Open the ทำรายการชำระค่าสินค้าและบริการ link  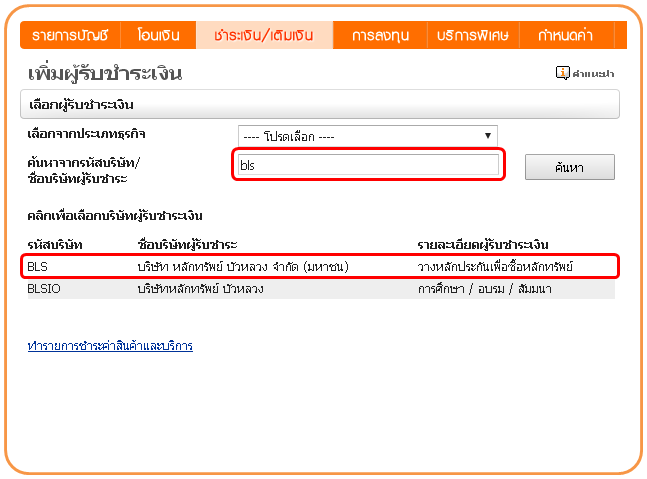[x=110, y=346]
